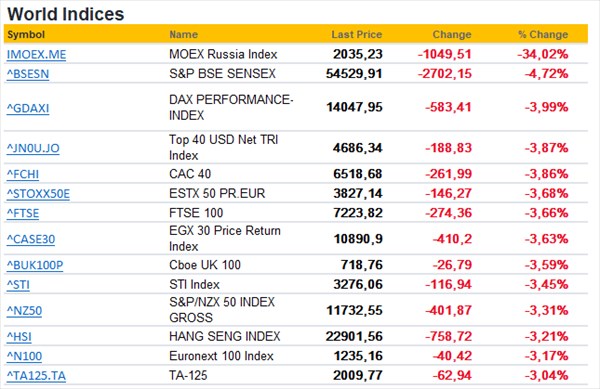Open the ^STOXX50E symbol link
The image size is (600, 389).
click(38, 194)
